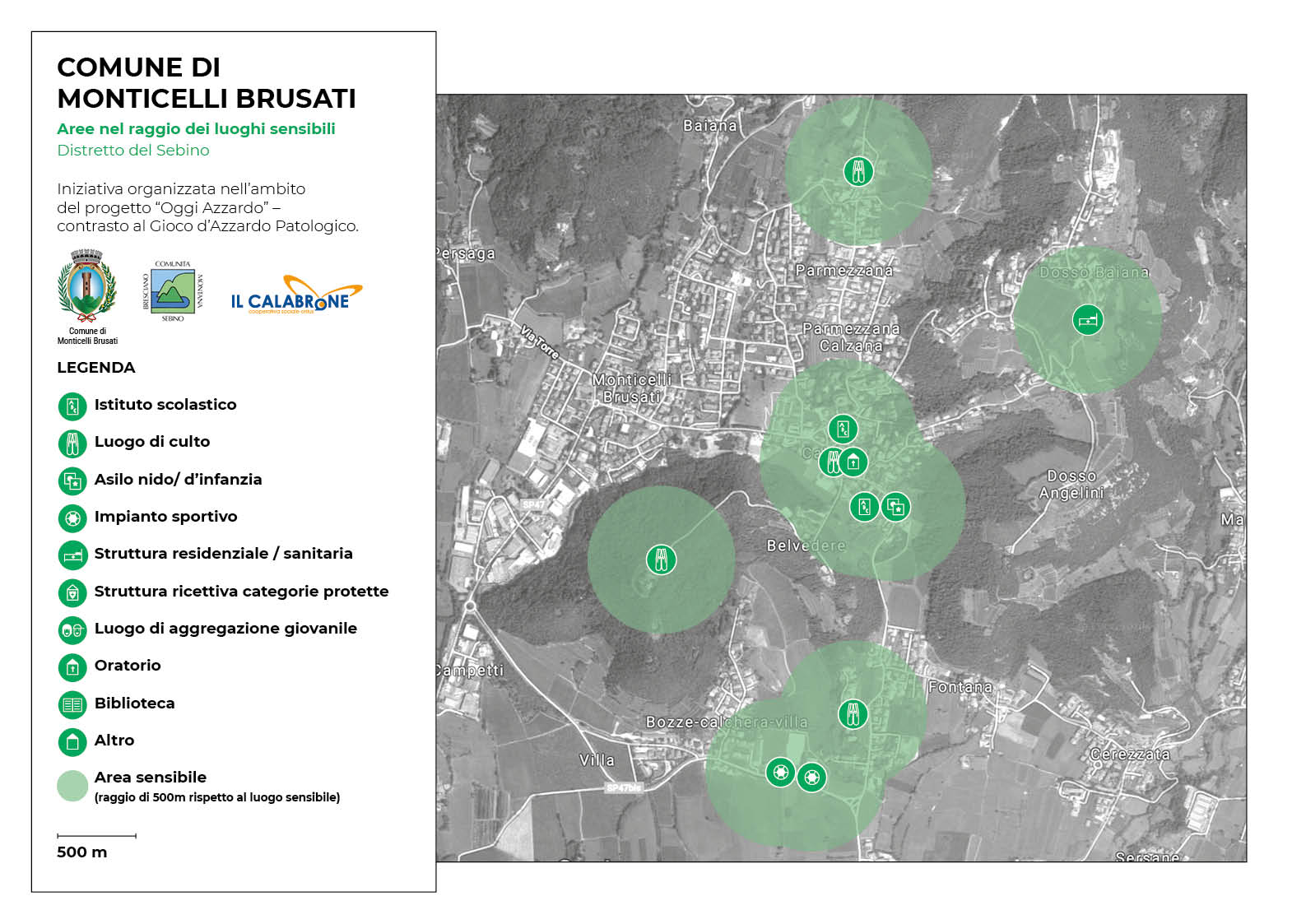Click the 'Distretto del Sebino' text
This screenshot has height=924, width=1306.
coord(133,151)
